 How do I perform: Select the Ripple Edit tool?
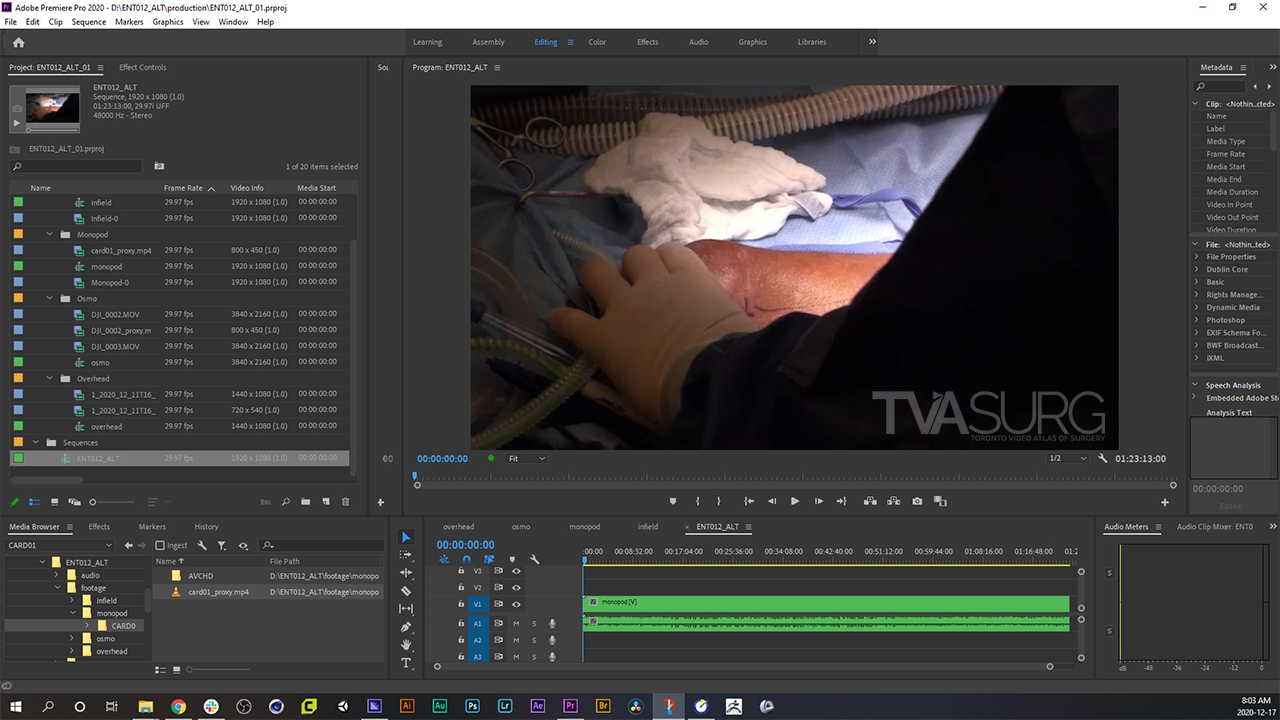[406, 573]
